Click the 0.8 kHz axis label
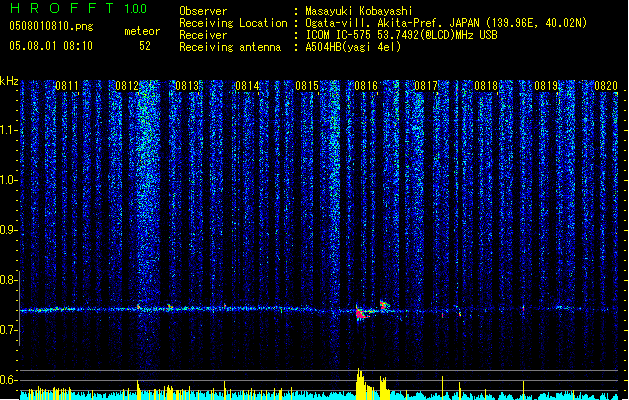This screenshot has width=629, height=400. [x=9, y=280]
